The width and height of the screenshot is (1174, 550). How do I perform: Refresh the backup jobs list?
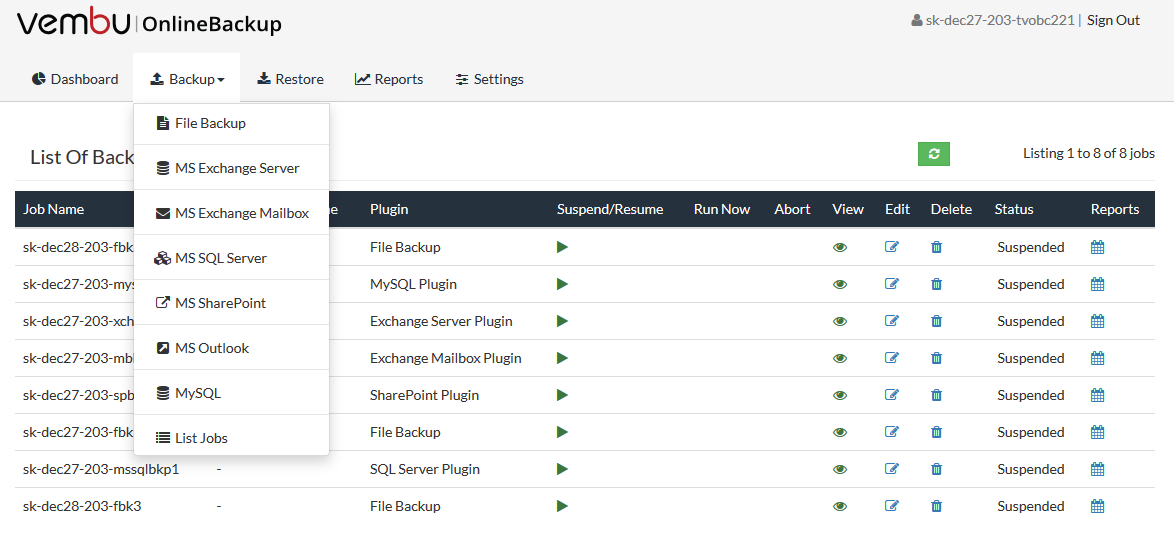pyautogui.click(x=934, y=153)
